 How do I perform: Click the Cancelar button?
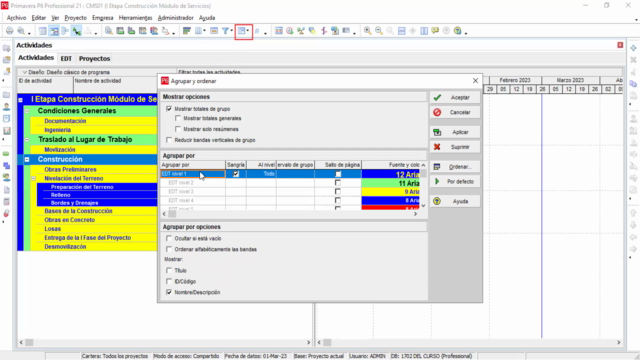click(x=455, y=112)
